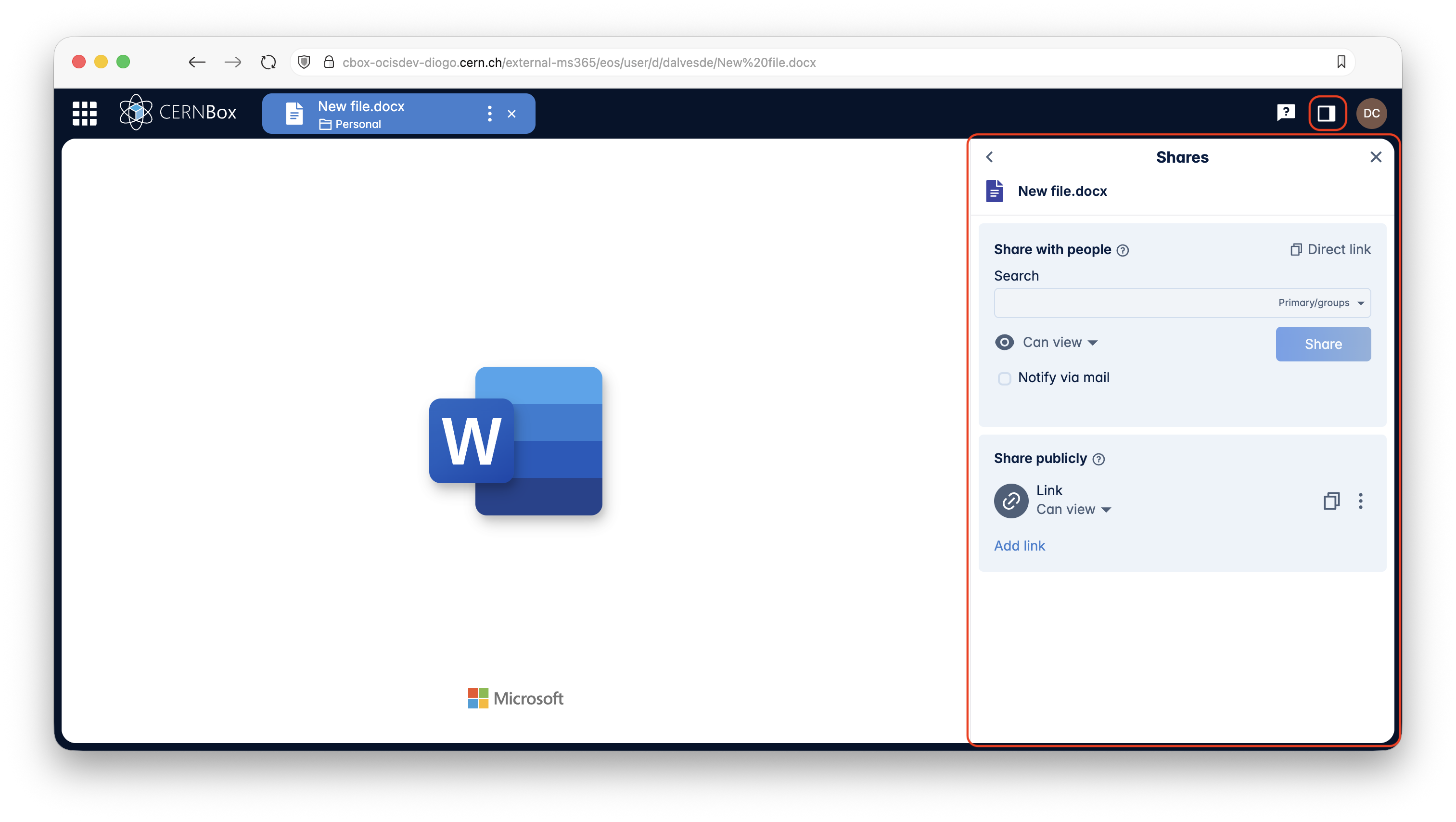Open the public link options menu

point(1360,501)
